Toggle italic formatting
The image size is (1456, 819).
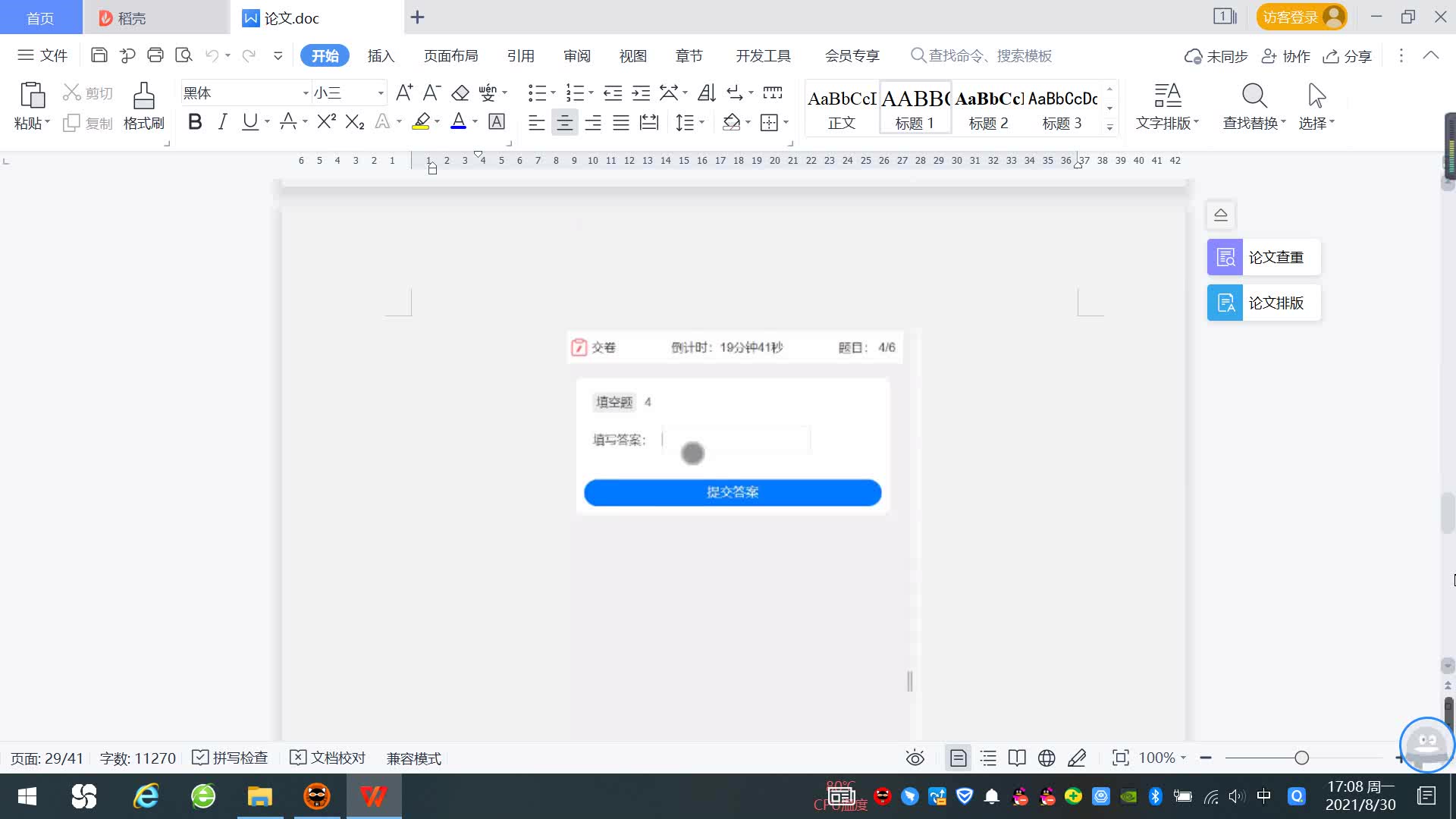[x=222, y=122]
